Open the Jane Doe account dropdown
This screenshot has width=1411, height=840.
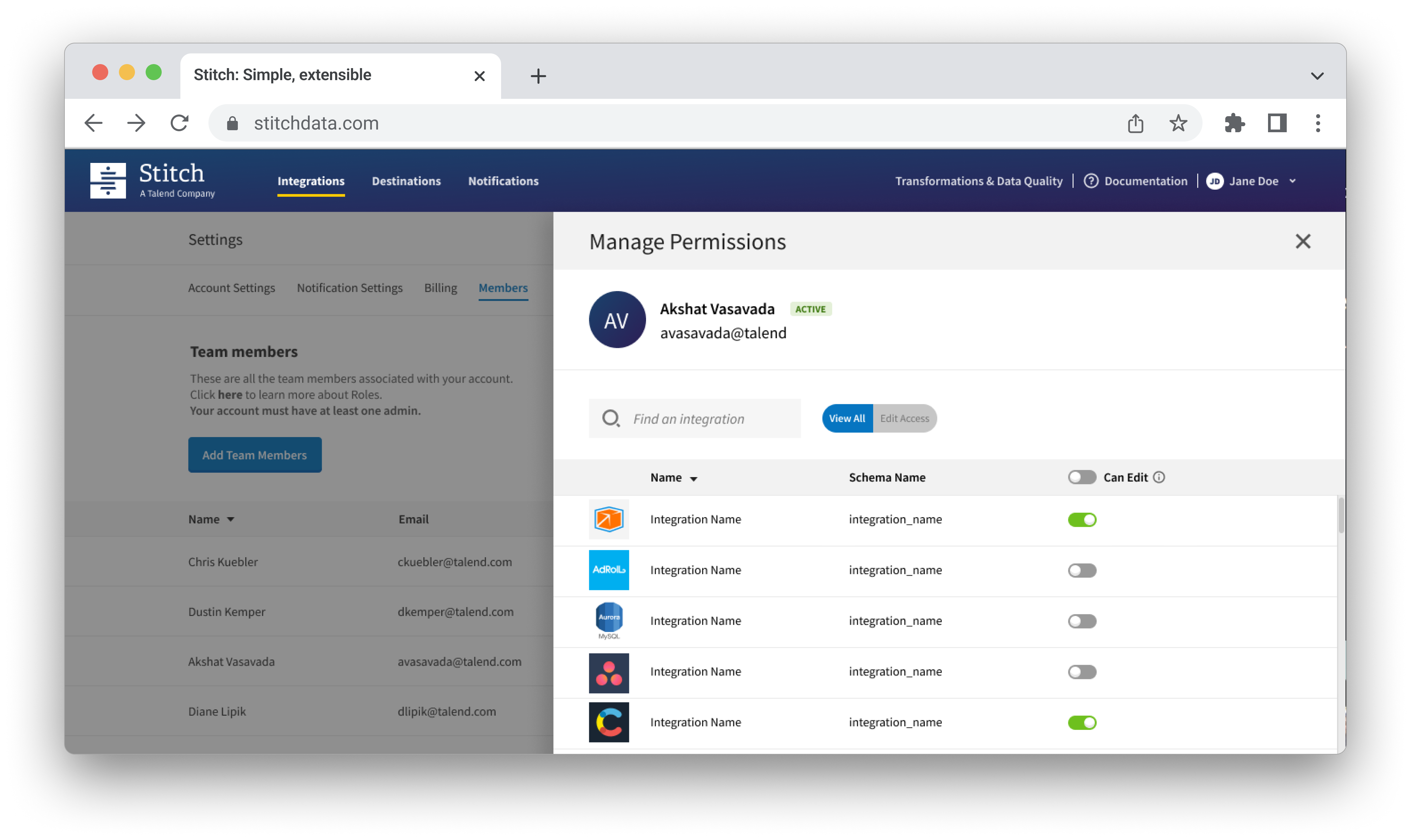point(1253,181)
